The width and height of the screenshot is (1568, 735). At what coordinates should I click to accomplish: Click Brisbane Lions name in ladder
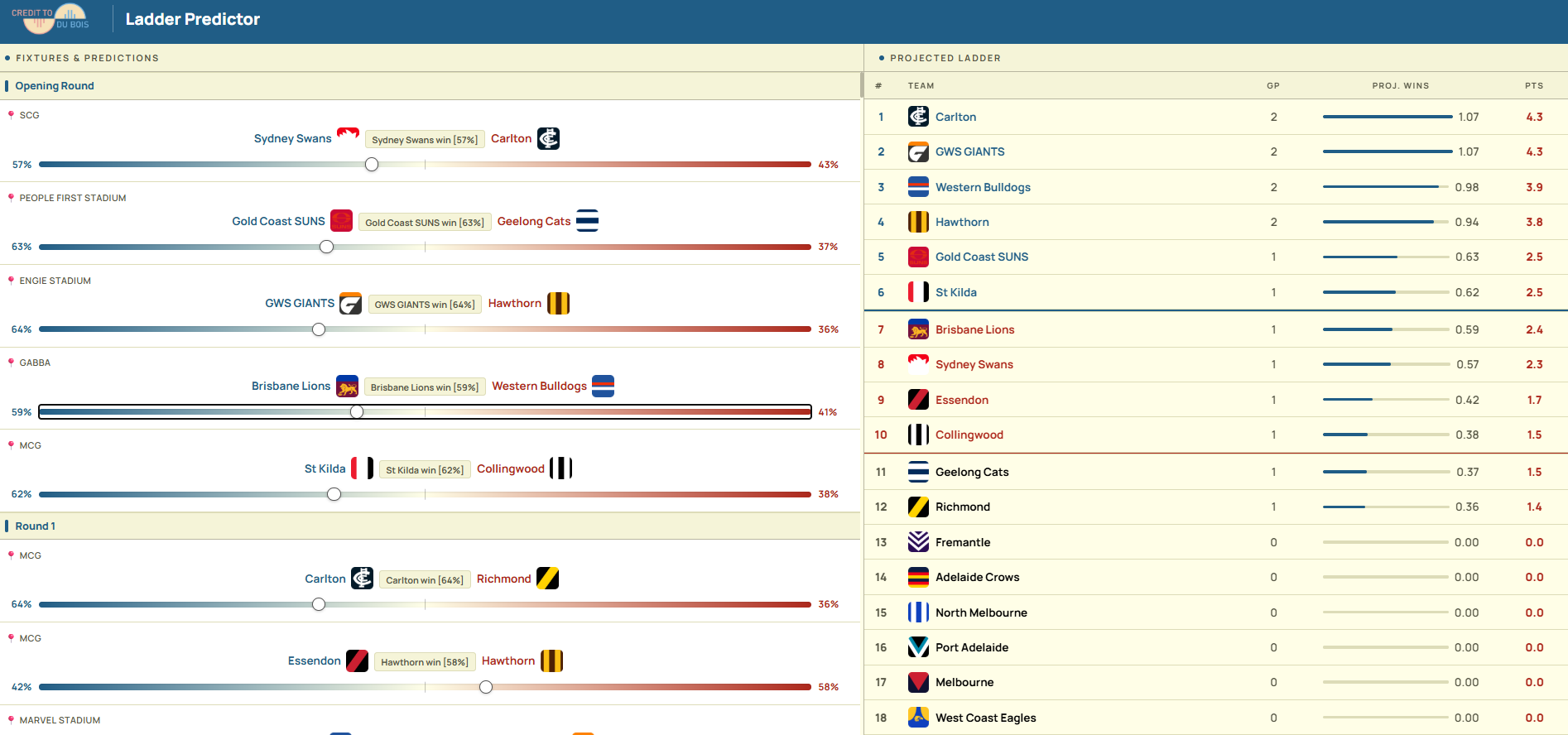974,329
